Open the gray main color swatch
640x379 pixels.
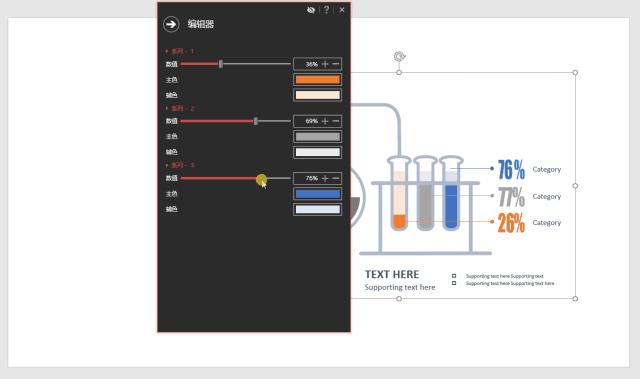click(318, 137)
